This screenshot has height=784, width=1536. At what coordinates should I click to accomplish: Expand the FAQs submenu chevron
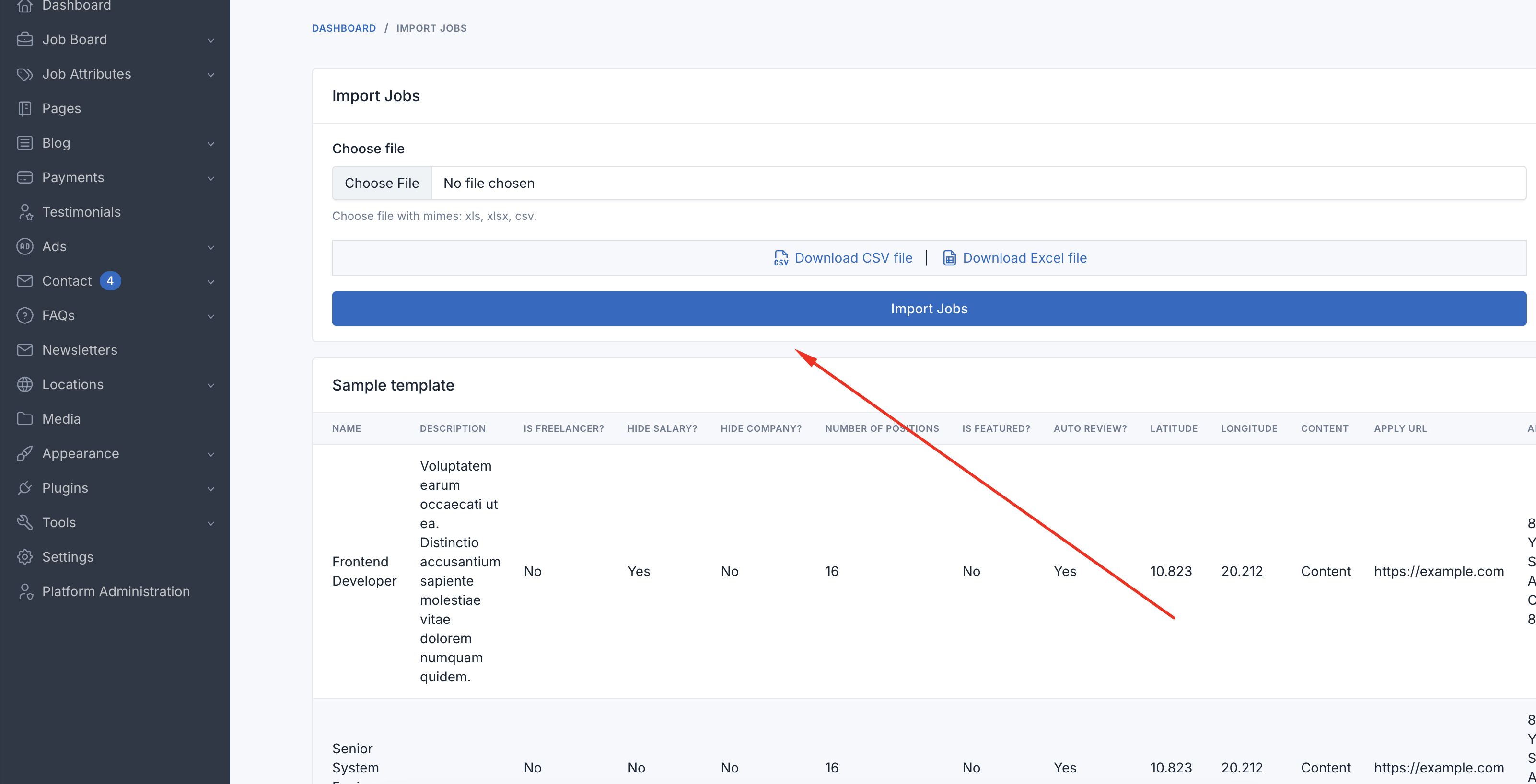click(210, 316)
